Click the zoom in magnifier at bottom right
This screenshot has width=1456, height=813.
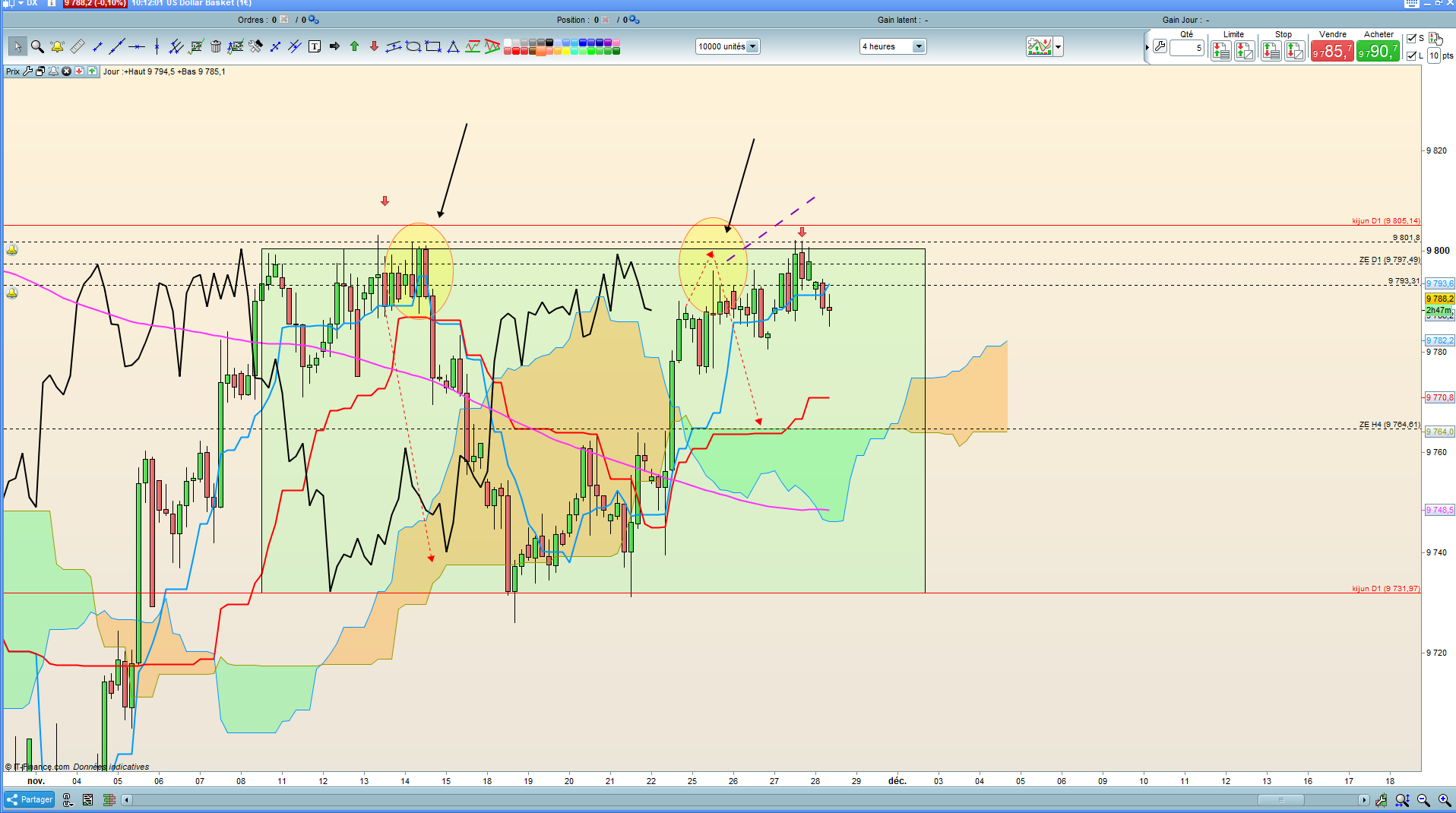tap(1445, 800)
